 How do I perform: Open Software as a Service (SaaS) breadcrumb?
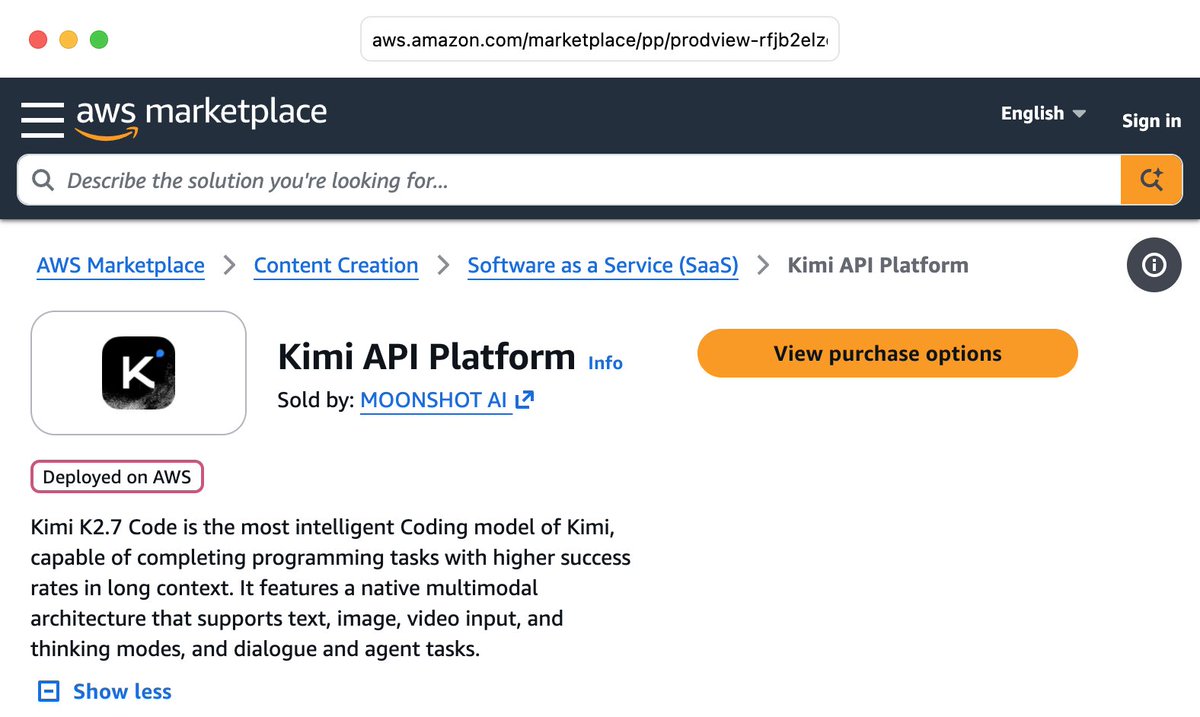[603, 266]
